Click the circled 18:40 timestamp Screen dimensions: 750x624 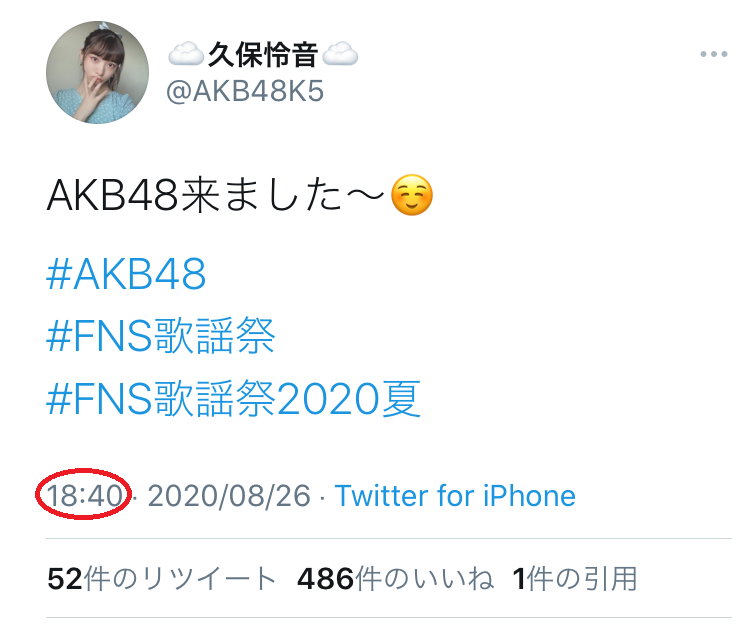[84, 495]
